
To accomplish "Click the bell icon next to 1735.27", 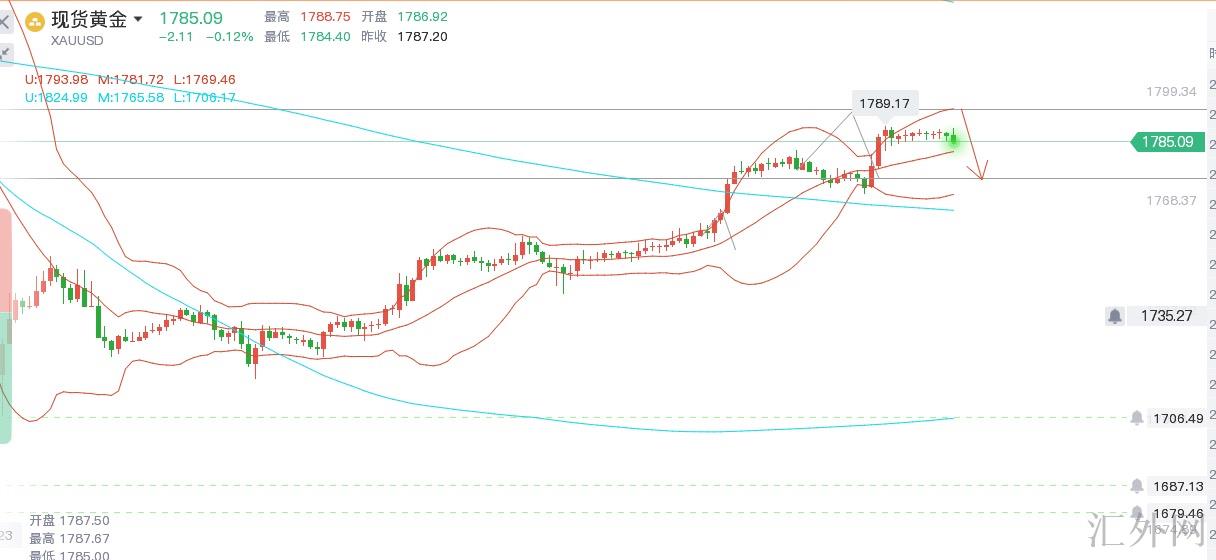I will tap(1114, 316).
